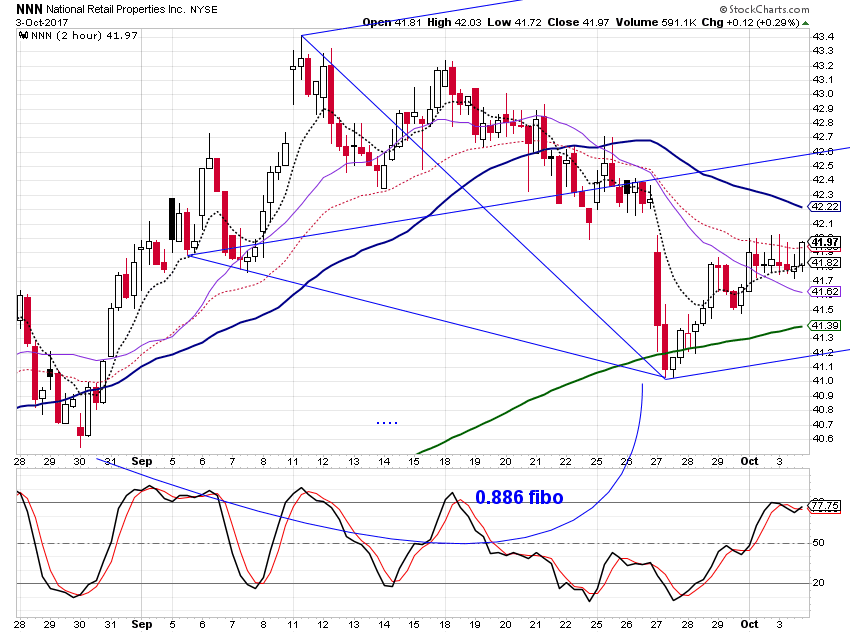Click the green up-arrow next to Chg

[x=806, y=23]
